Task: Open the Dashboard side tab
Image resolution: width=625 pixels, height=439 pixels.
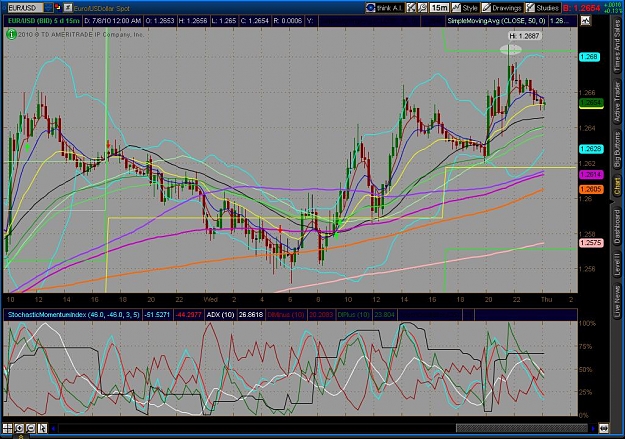Action: 617,225
